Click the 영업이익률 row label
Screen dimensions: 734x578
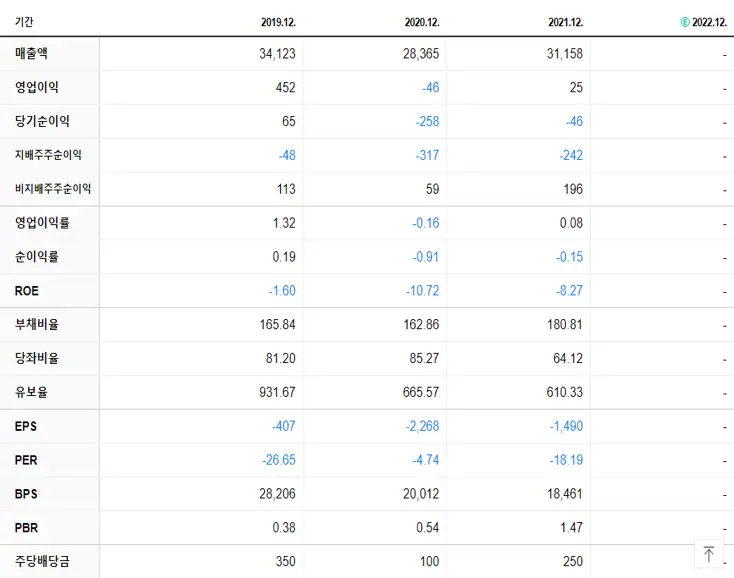click(42, 223)
